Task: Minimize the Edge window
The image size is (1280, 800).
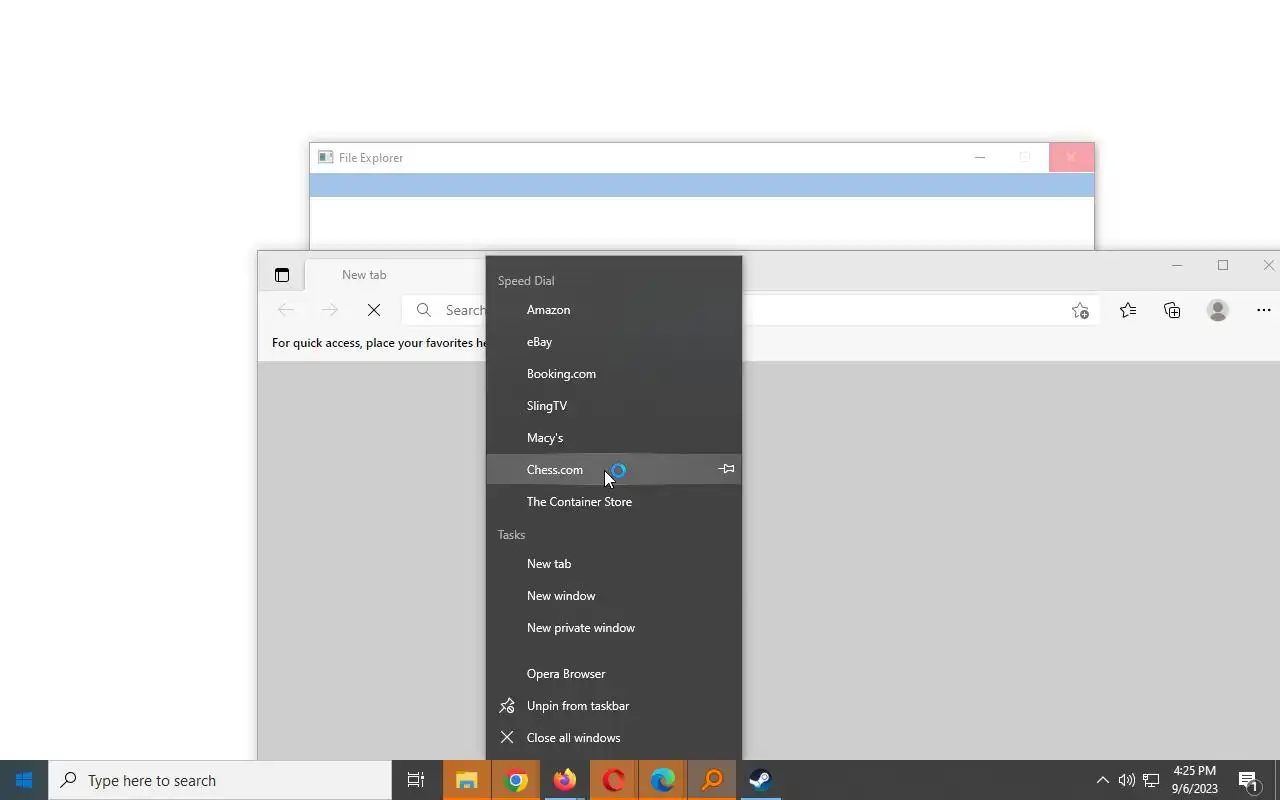Action: (x=1177, y=265)
